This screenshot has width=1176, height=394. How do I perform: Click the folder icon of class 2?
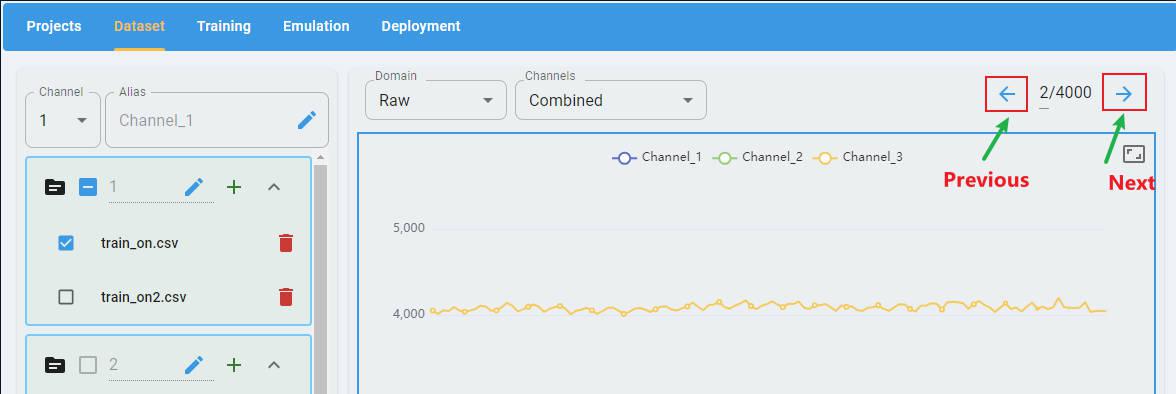point(55,365)
